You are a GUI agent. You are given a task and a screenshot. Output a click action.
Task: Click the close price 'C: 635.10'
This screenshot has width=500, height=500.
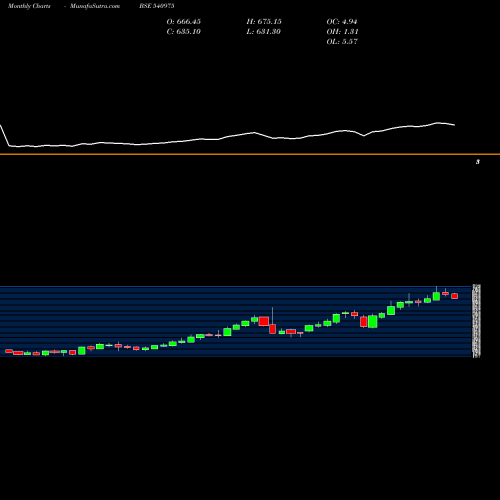(x=184, y=32)
